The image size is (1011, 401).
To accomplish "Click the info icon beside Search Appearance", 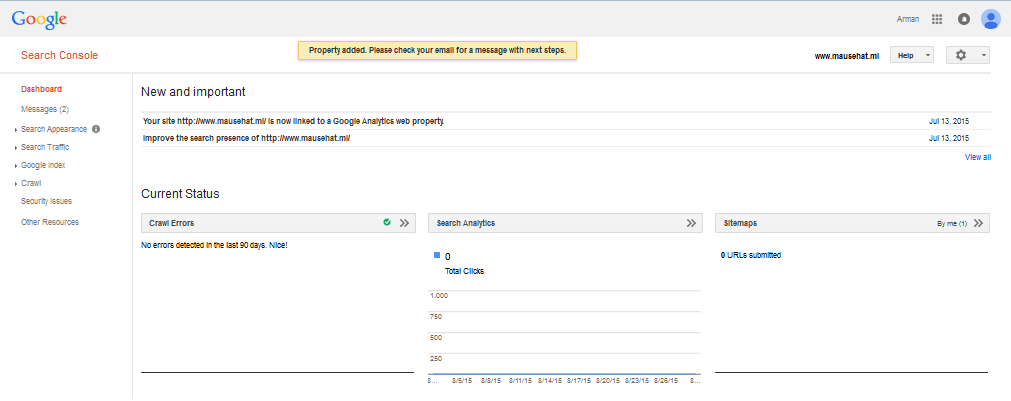I will [x=96, y=129].
